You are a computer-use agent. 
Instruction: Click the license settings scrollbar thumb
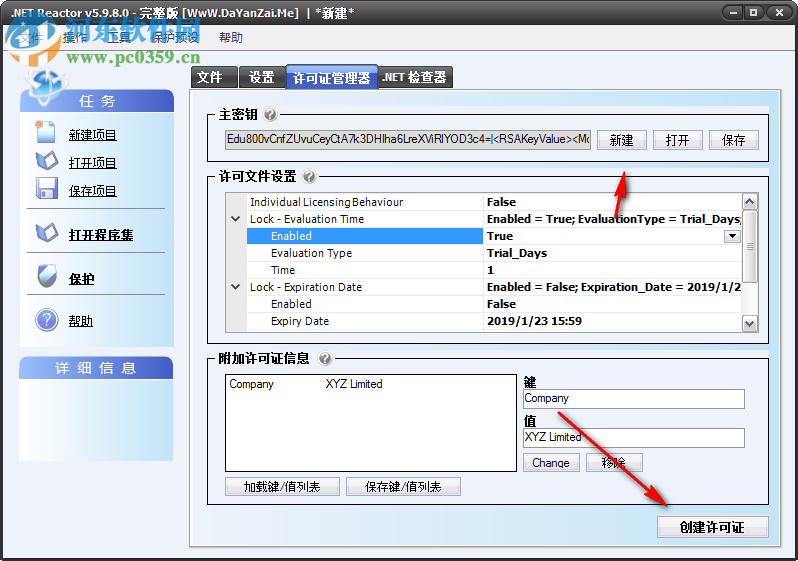tap(750, 246)
